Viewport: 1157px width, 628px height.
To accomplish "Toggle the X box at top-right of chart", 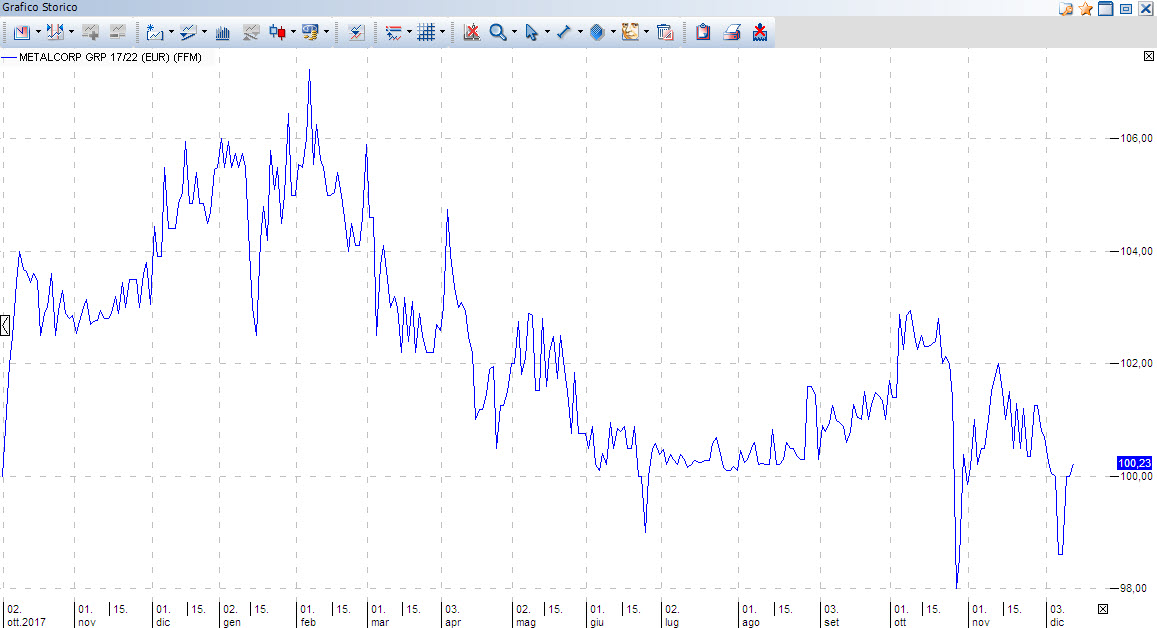I will (x=1148, y=57).
